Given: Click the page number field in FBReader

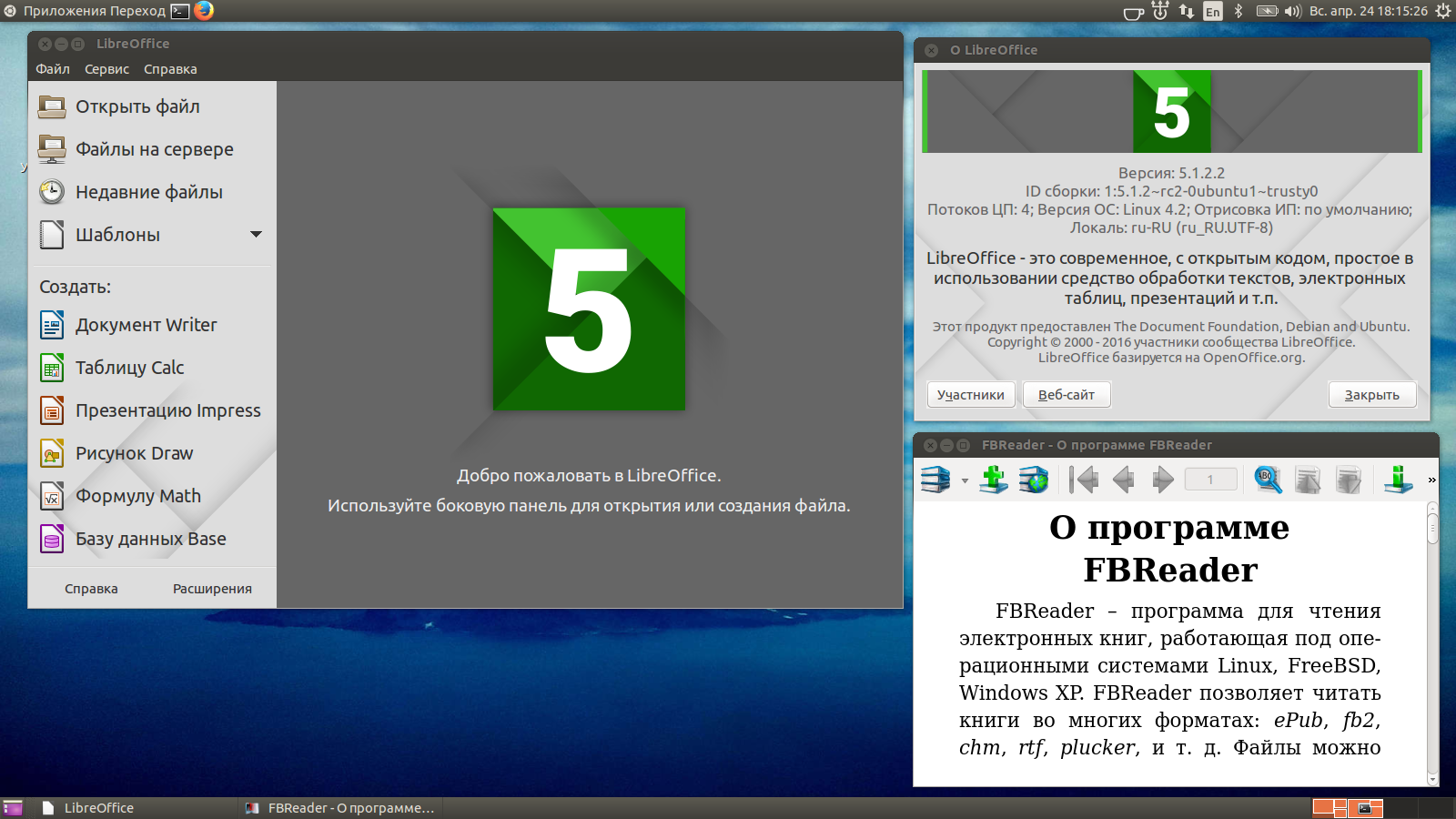Looking at the screenshot, I should [x=1210, y=480].
